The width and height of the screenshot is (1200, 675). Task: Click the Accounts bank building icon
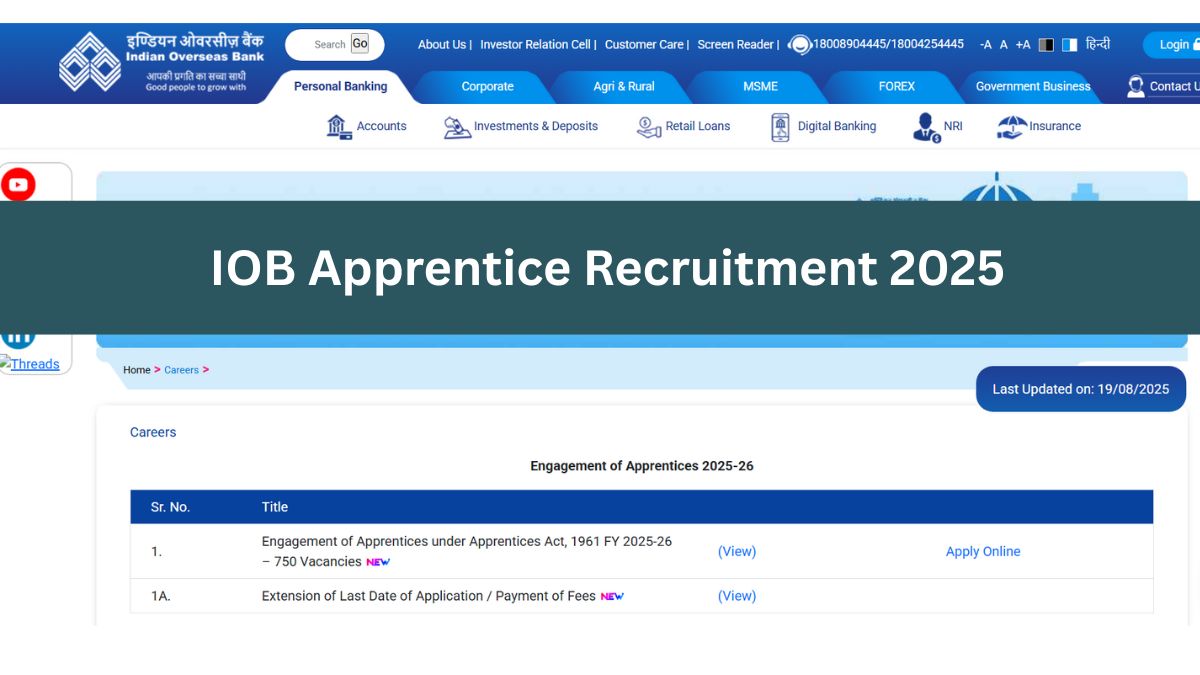[339, 127]
